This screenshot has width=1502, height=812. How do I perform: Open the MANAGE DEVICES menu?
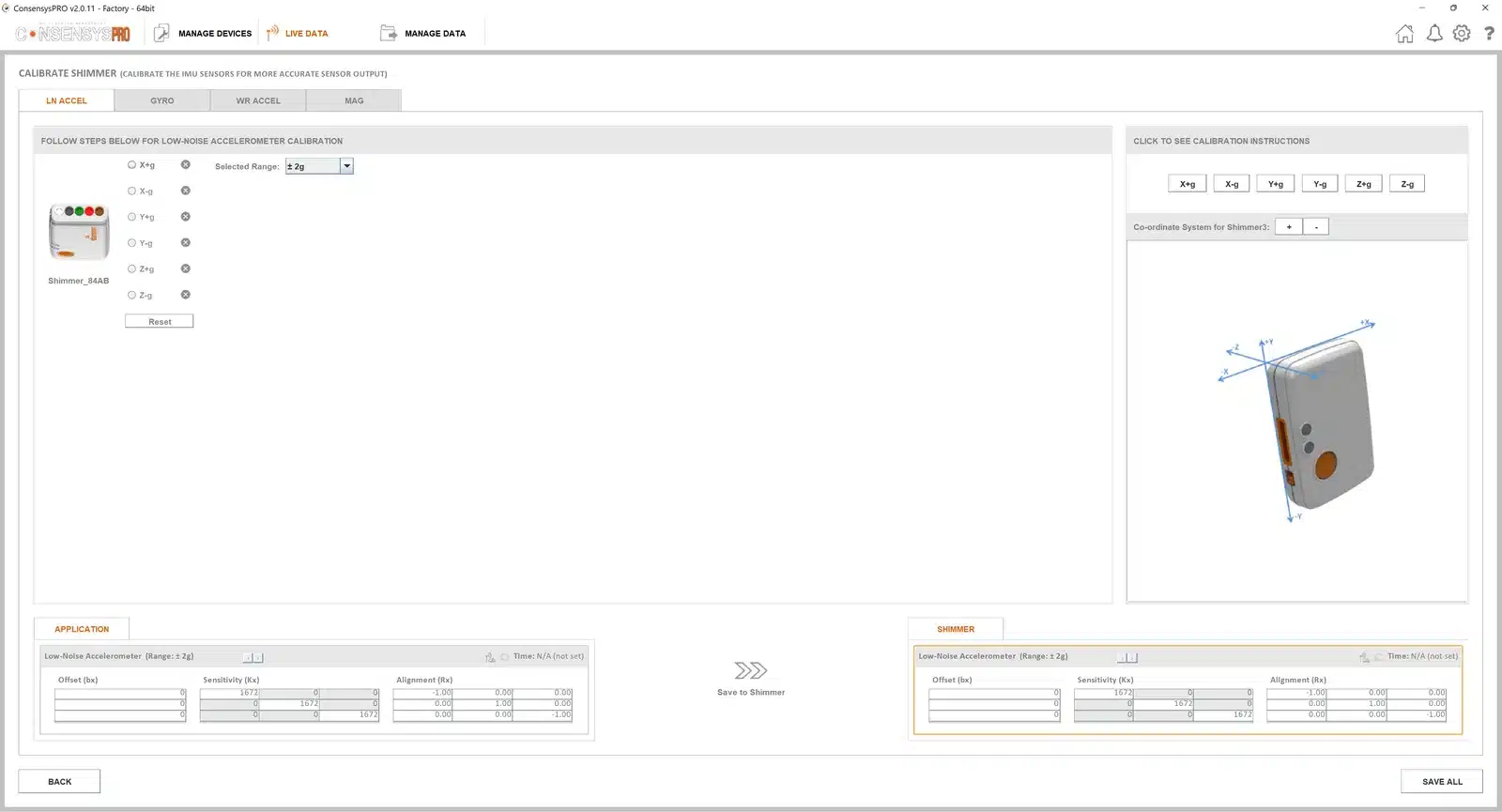pos(203,34)
